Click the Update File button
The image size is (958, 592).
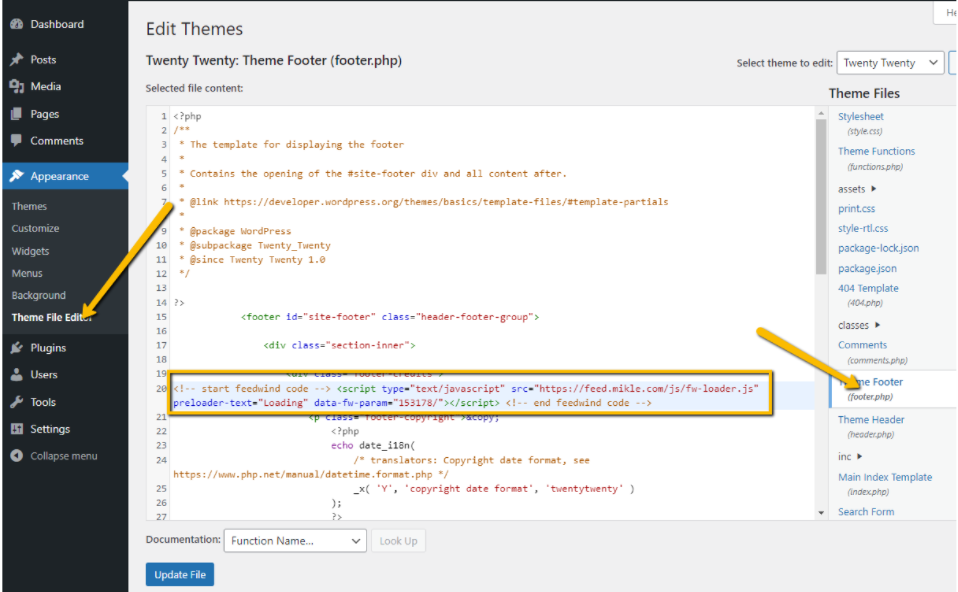coord(179,574)
